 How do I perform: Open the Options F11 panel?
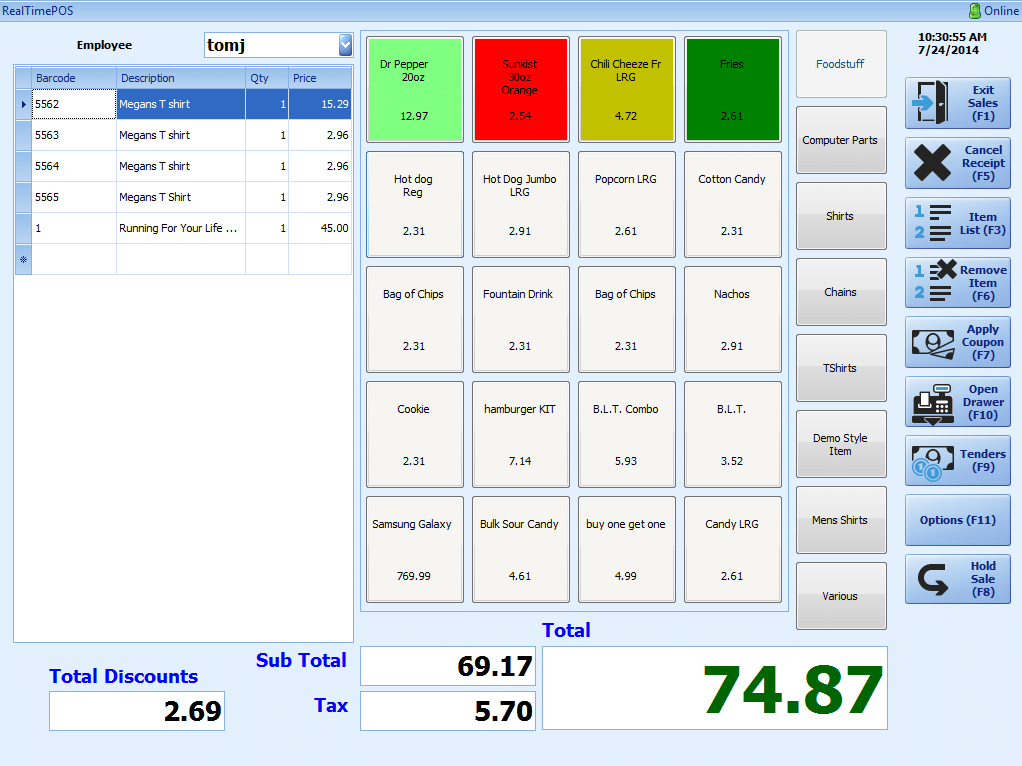click(957, 520)
